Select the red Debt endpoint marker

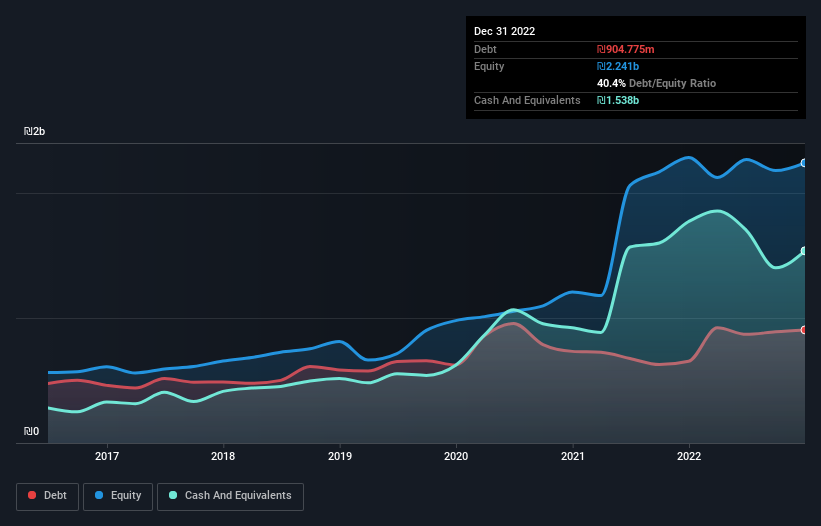[804, 330]
